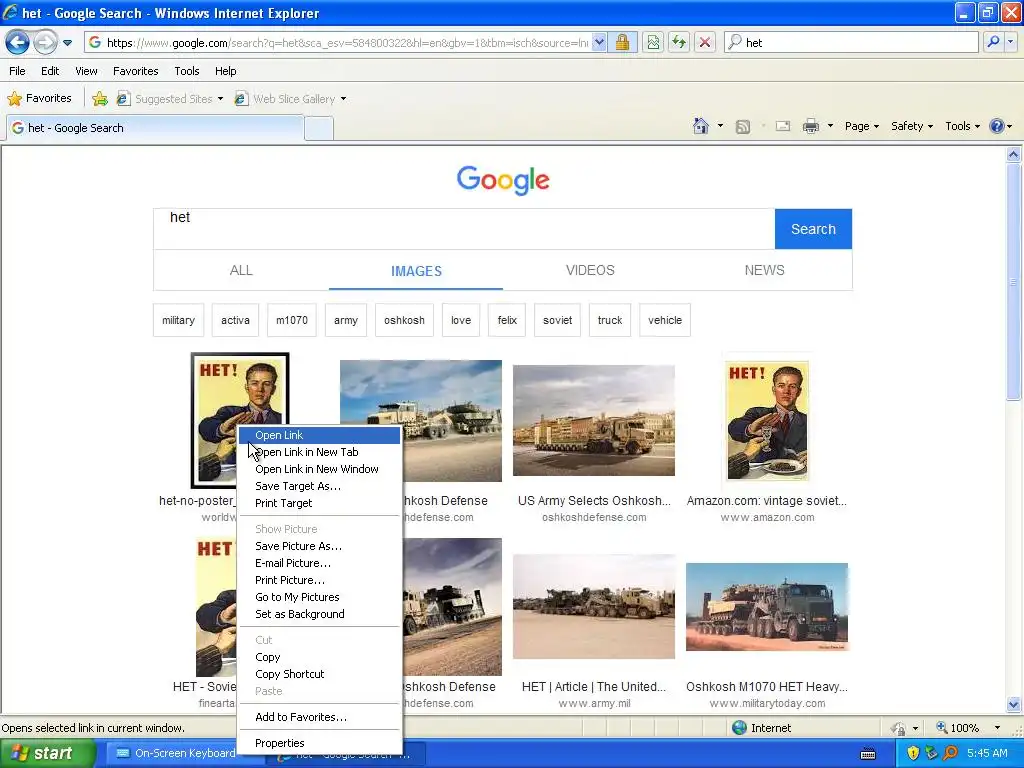Click the military filter chip
This screenshot has width=1024, height=768.
click(x=178, y=320)
